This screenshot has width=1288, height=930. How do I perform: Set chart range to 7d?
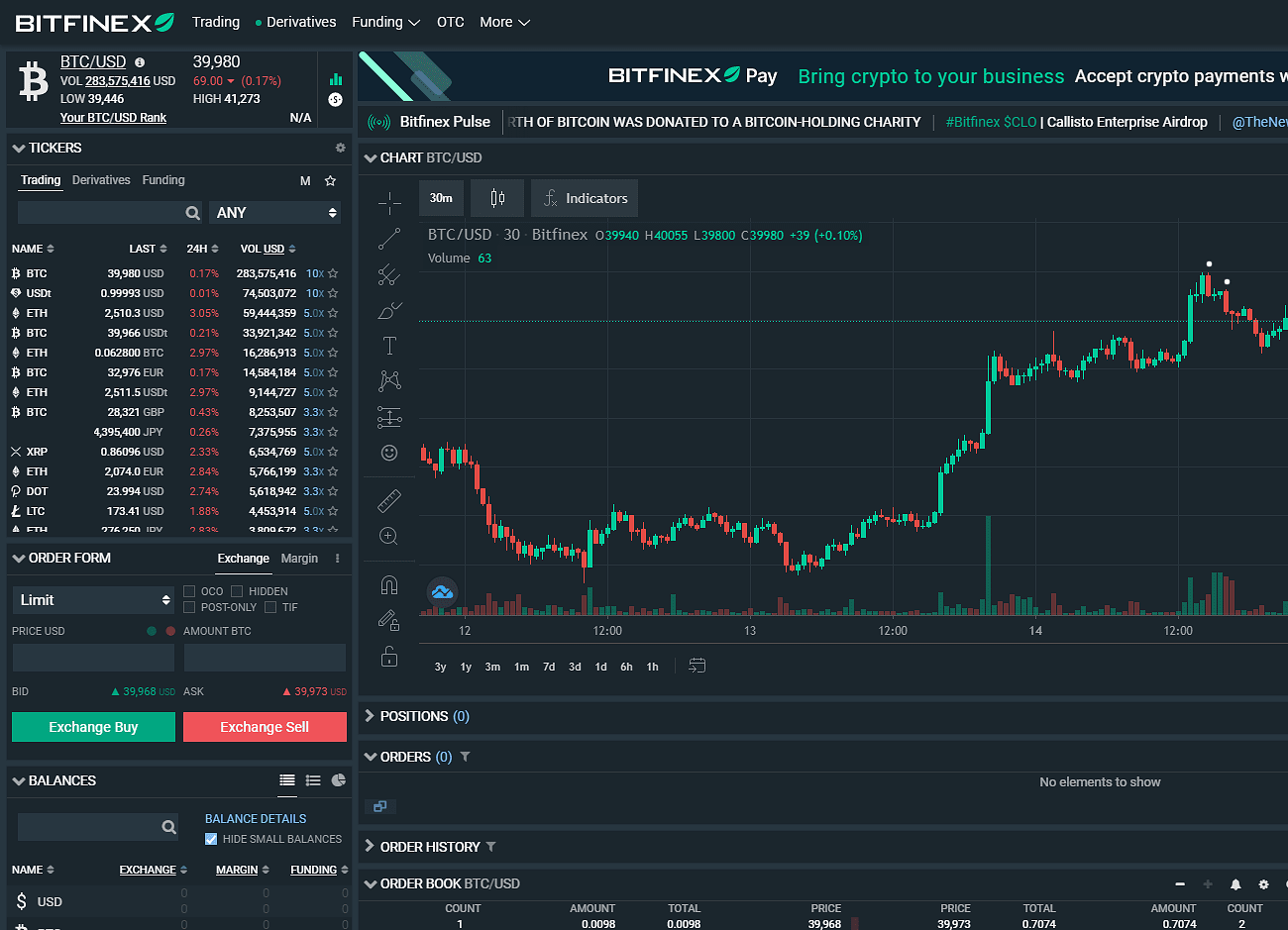click(549, 667)
